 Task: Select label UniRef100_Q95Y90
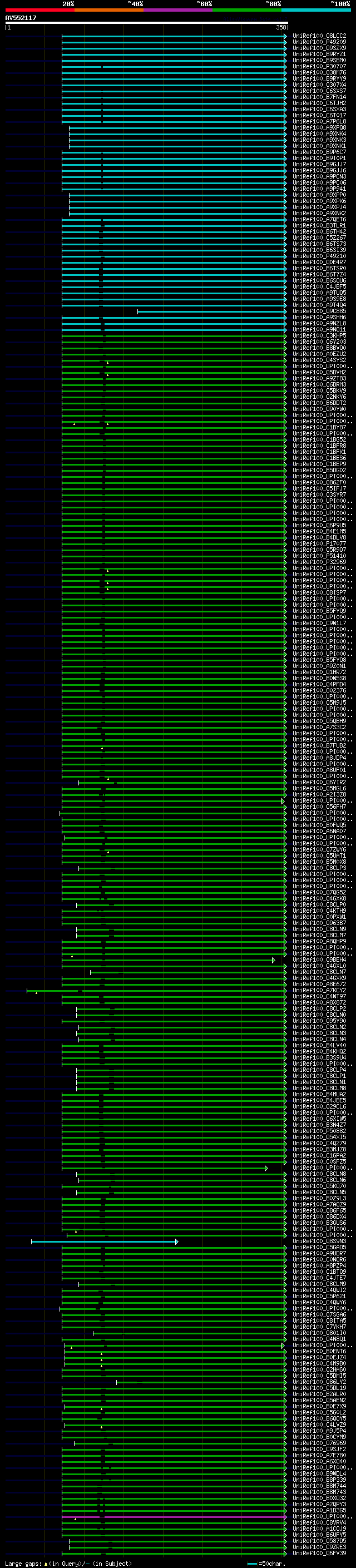click(x=319, y=1021)
